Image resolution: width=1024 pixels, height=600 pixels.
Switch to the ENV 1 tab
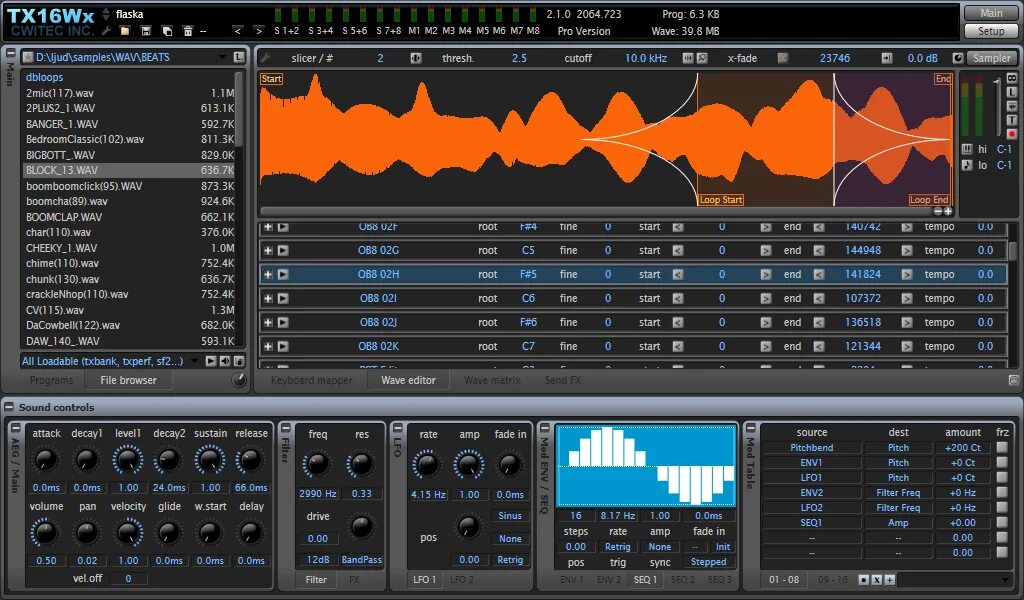571,579
